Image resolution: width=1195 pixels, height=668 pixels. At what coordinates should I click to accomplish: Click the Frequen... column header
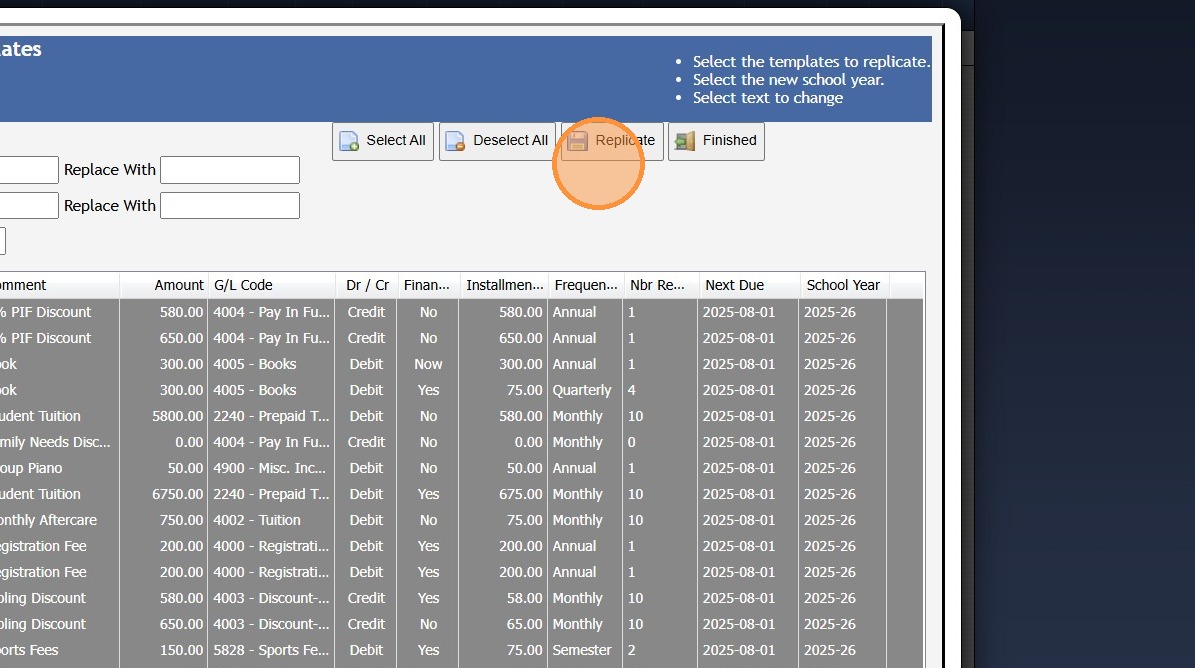point(586,285)
